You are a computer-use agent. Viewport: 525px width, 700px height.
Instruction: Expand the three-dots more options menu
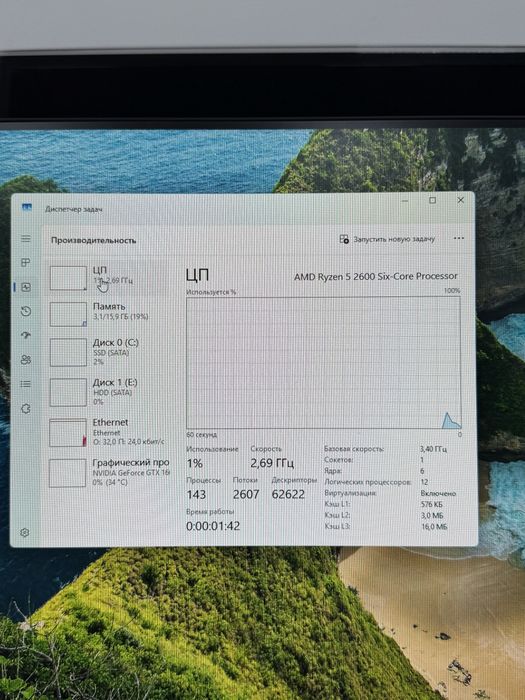click(x=458, y=238)
